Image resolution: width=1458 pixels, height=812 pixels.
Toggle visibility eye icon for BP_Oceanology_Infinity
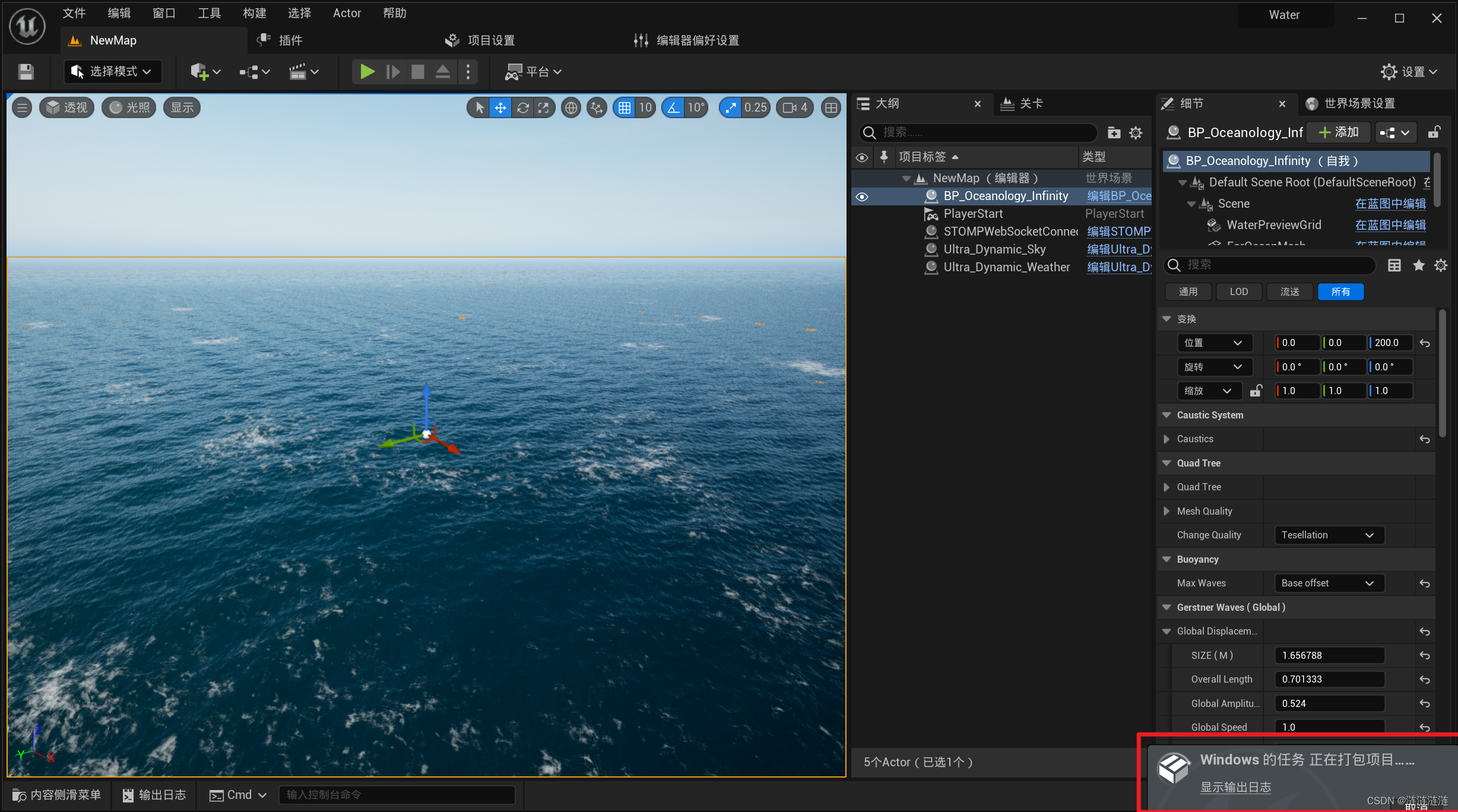861,196
